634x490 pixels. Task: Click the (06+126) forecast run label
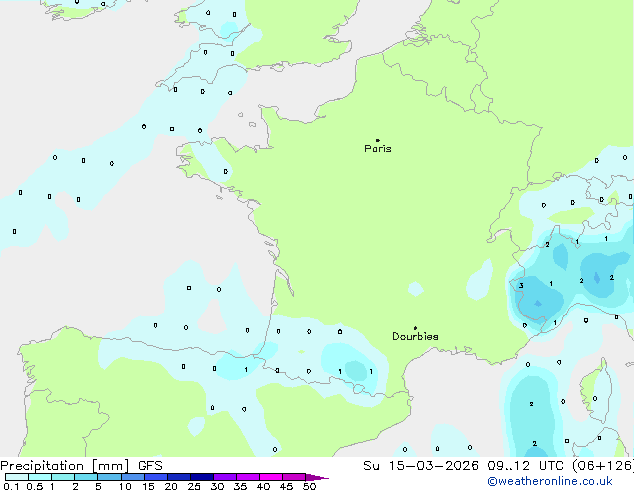tap(603, 466)
